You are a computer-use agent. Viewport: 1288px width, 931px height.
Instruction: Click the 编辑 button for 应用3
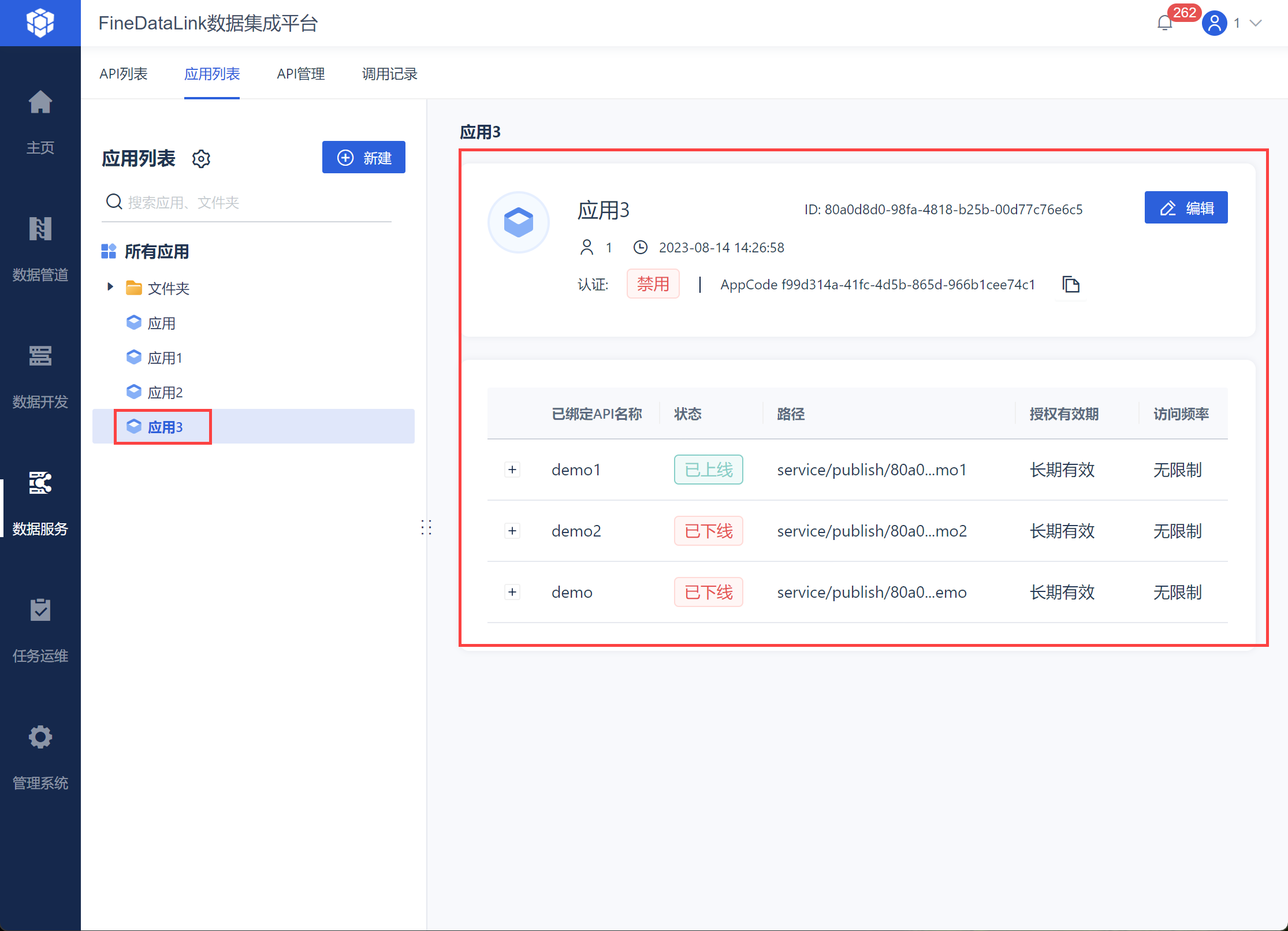[x=1186, y=208]
